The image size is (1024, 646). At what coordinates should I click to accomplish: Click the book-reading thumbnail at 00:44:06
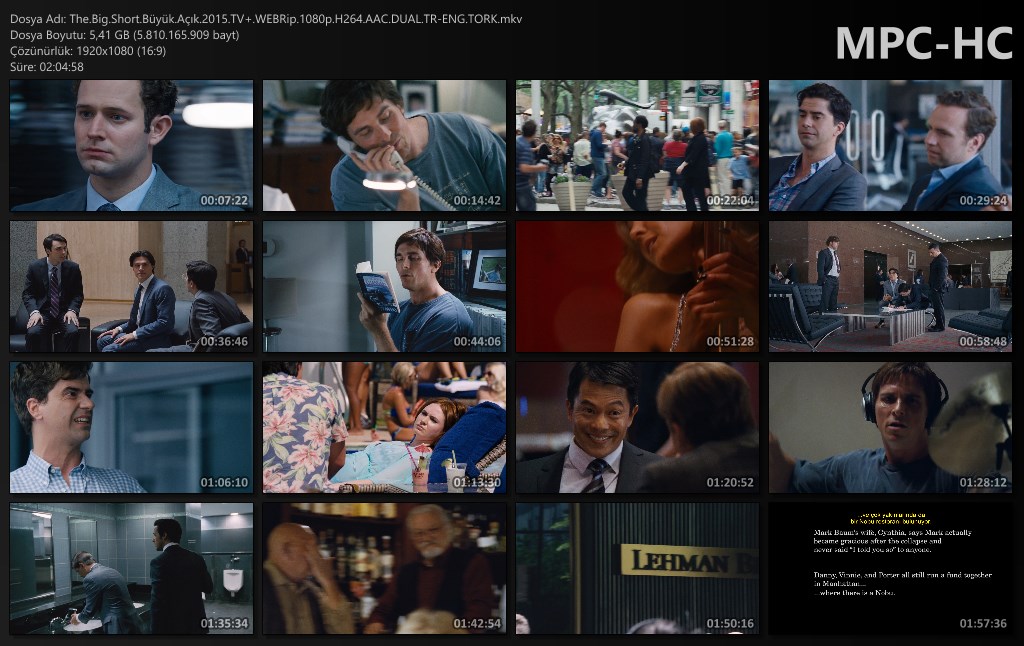384,287
